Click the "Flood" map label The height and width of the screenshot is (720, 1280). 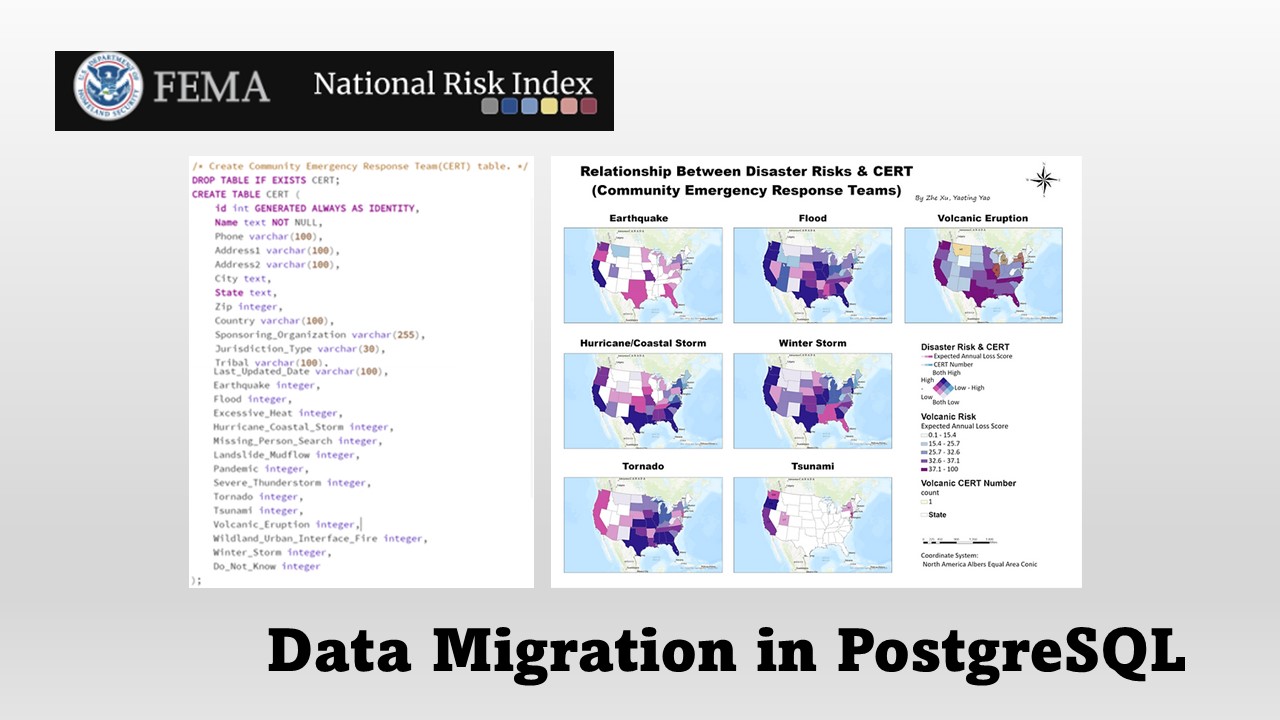pyautogui.click(x=813, y=218)
